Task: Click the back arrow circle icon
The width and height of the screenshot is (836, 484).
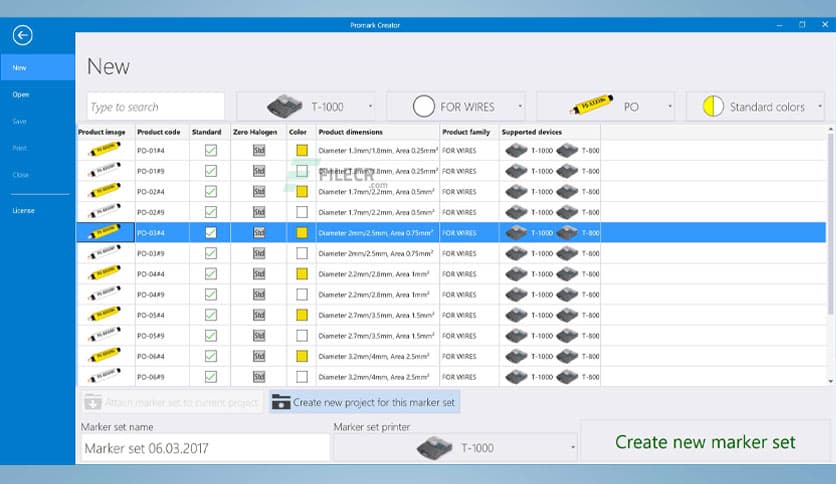Action: point(22,36)
